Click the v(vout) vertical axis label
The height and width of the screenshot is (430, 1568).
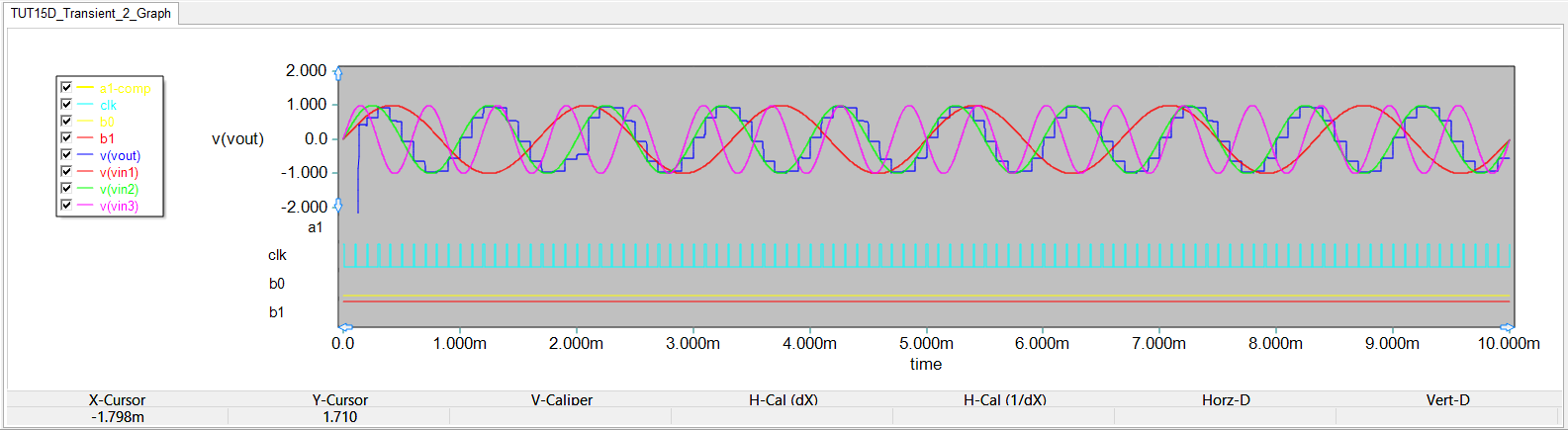pos(237,139)
